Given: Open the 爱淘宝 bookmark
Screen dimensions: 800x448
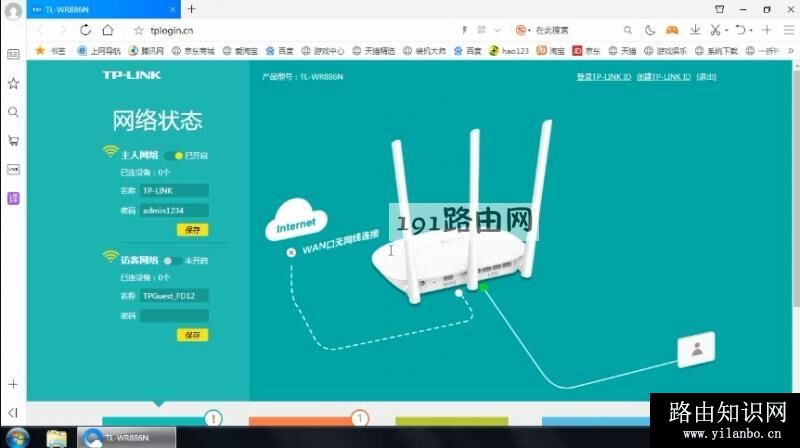Looking at the screenshot, I should click(240, 51).
